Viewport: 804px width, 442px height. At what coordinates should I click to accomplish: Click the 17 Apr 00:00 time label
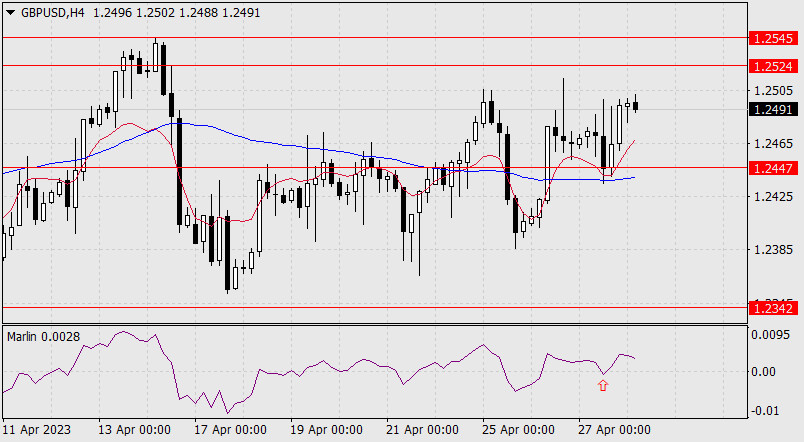coord(231,429)
